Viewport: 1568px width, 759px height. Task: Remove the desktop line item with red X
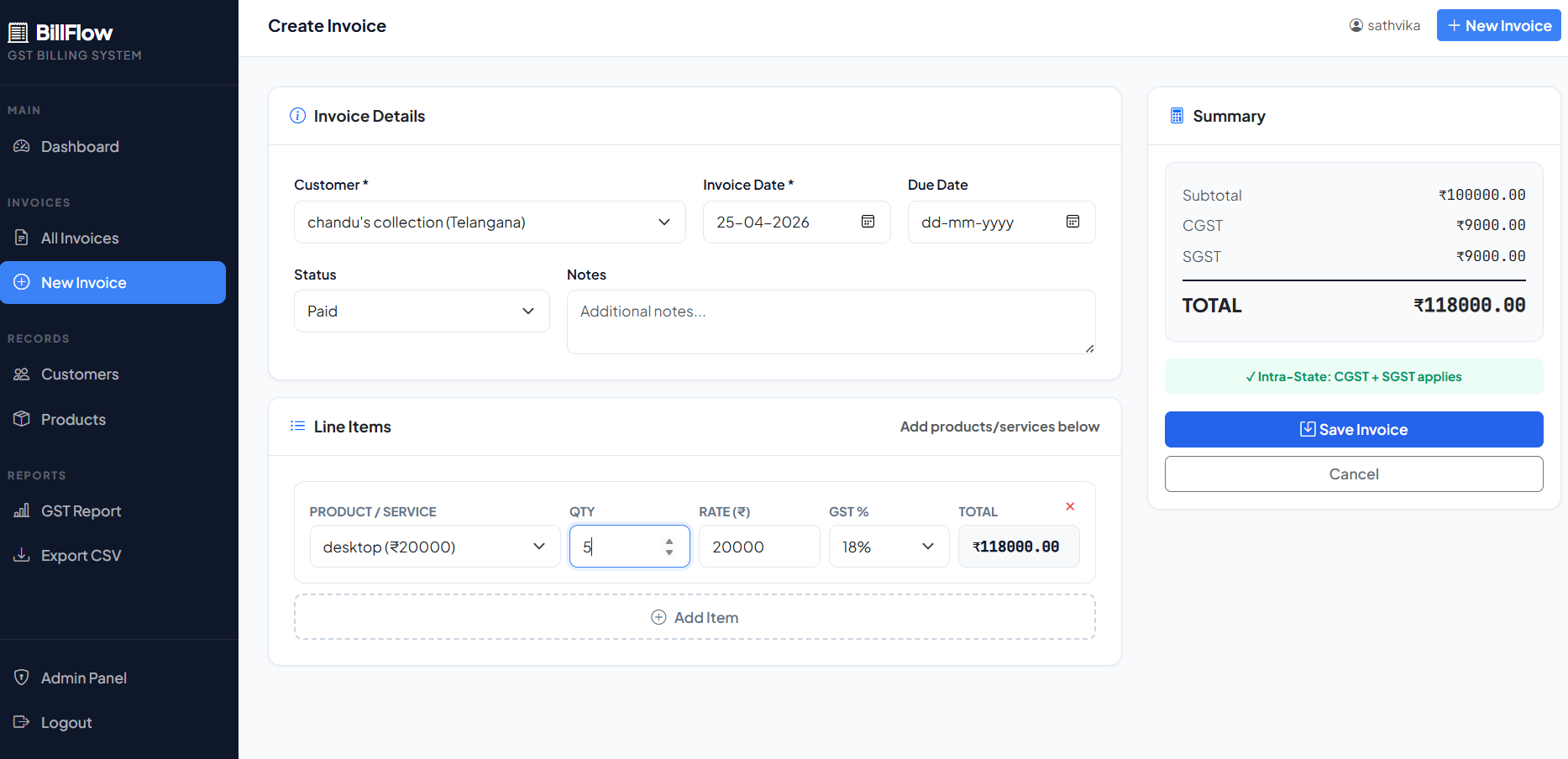pyautogui.click(x=1070, y=506)
